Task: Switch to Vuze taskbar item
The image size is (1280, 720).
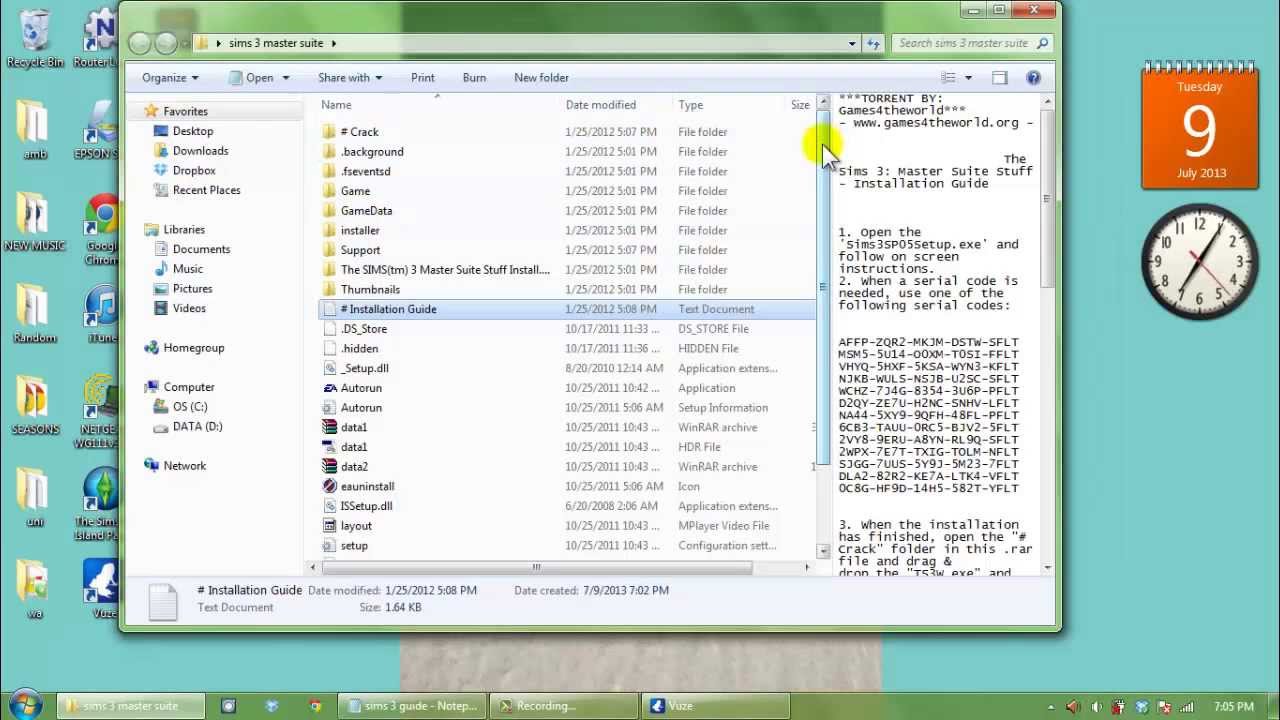Action: [x=715, y=706]
